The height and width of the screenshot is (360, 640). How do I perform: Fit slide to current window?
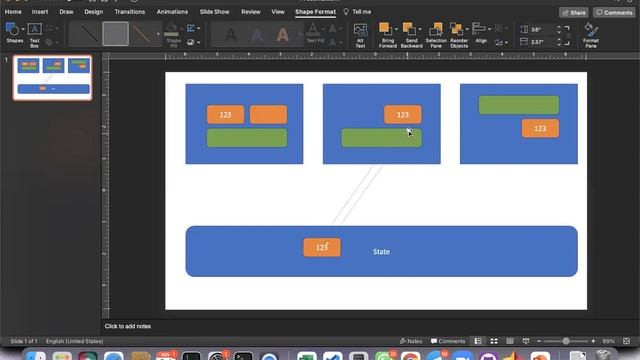click(x=627, y=341)
